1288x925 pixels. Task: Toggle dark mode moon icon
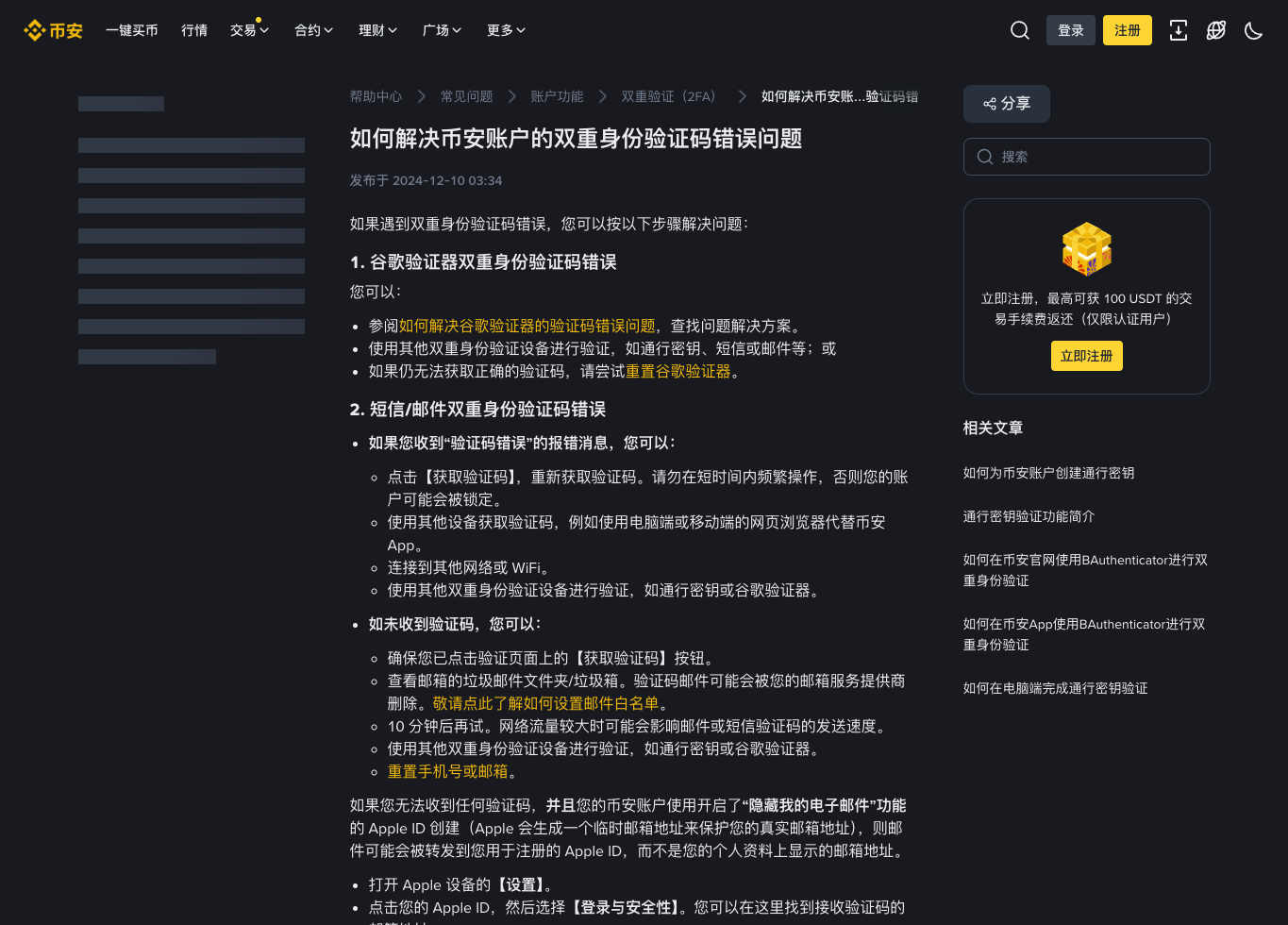click(x=1254, y=30)
